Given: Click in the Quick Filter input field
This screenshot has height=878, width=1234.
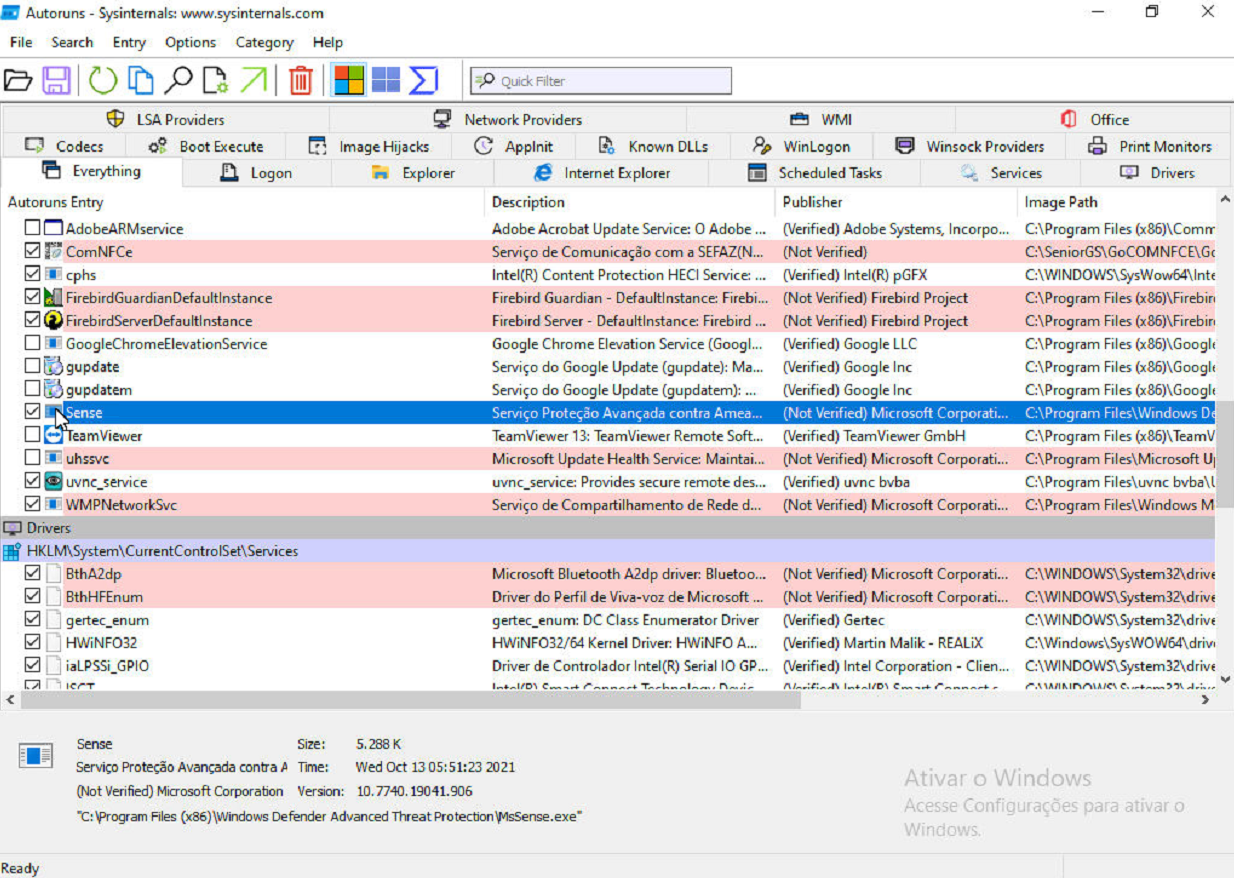Looking at the screenshot, I should click(x=601, y=81).
